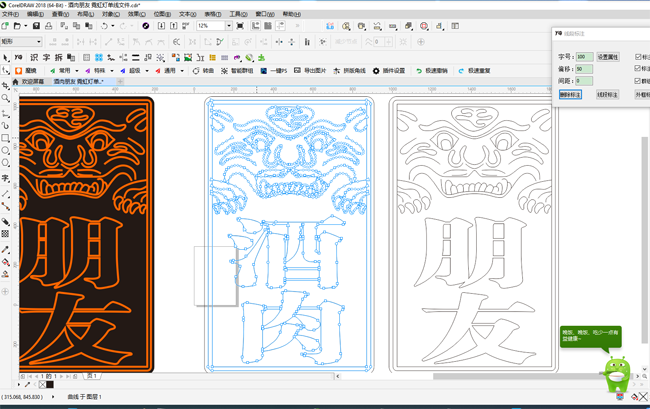Select the Rectangle tool in the toolbox
This screenshot has height=409, width=650.
(5, 138)
